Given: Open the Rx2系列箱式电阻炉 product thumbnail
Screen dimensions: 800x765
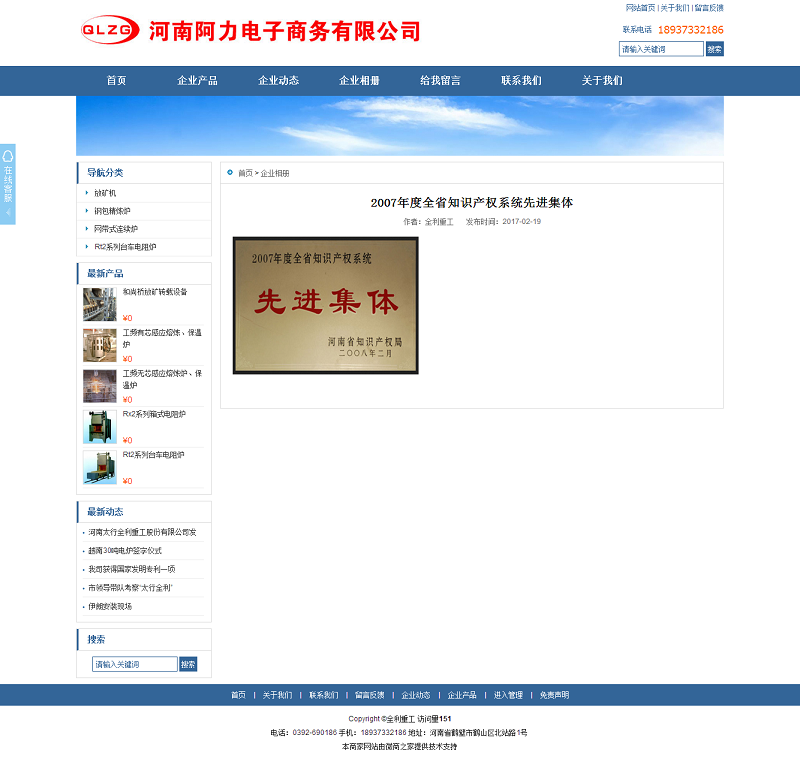Looking at the screenshot, I should [x=99, y=426].
